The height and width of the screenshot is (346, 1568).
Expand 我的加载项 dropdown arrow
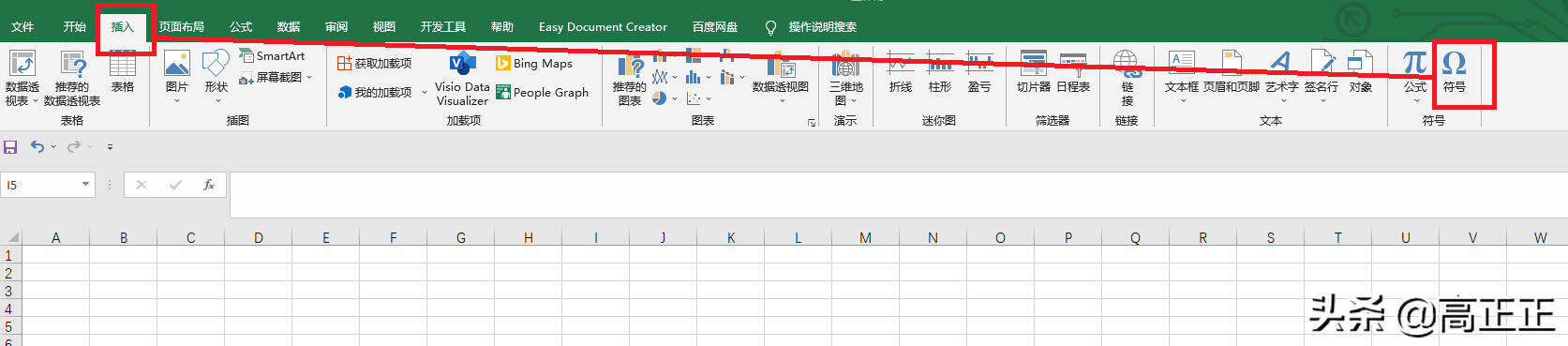coord(424,92)
